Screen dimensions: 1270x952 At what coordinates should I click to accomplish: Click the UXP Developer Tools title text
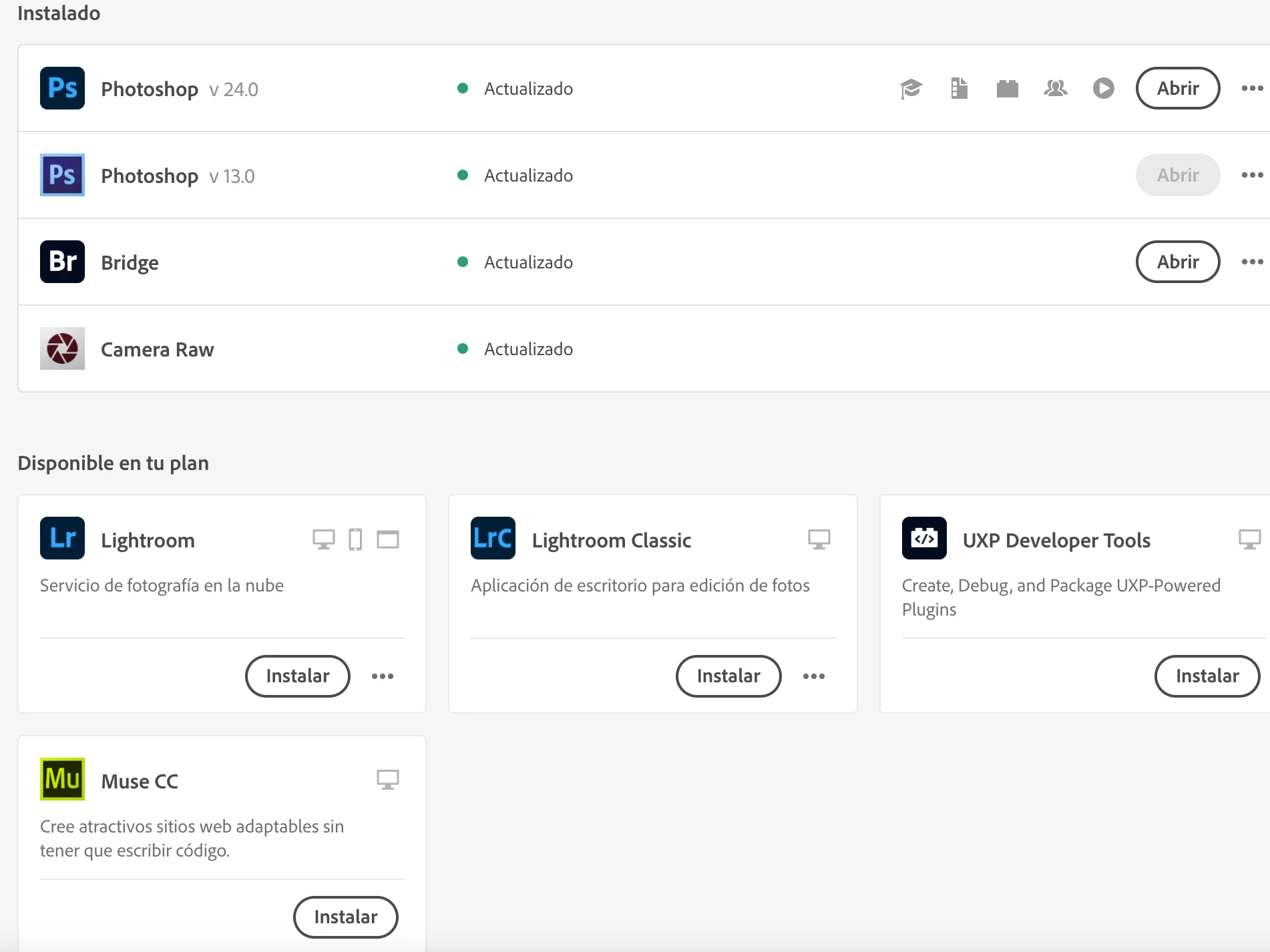1056,540
